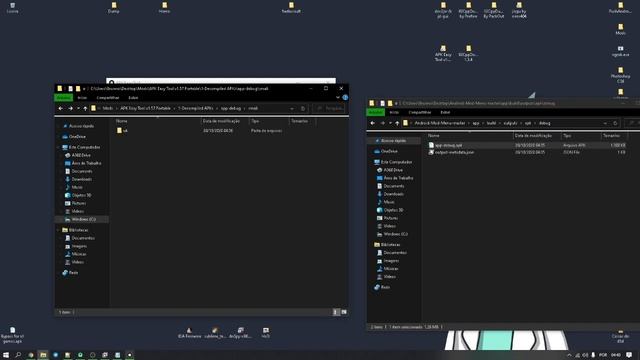Collapse Bibliotecas in smali window sidebar

pyautogui.click(x=58, y=230)
